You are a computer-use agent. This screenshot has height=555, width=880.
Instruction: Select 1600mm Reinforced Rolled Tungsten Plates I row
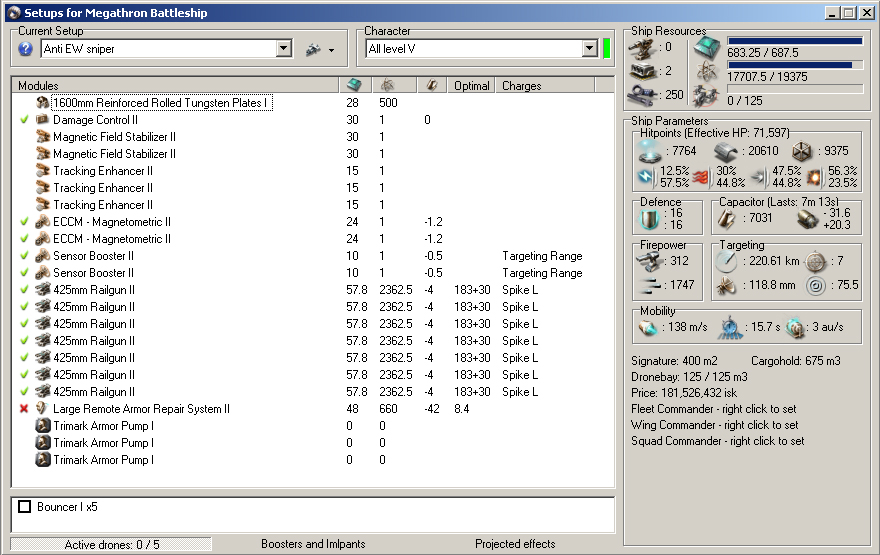pos(312,103)
